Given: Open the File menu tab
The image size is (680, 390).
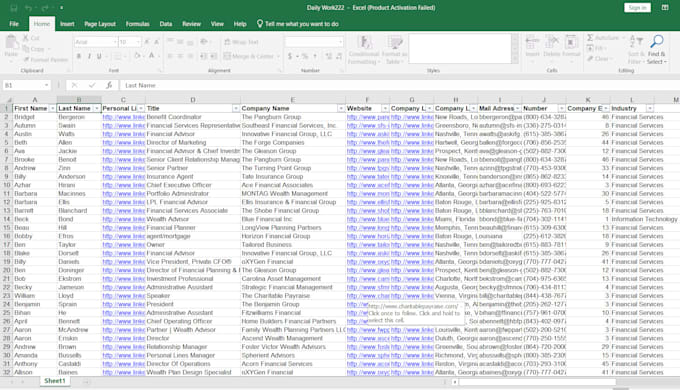Looking at the screenshot, I should [x=14, y=24].
